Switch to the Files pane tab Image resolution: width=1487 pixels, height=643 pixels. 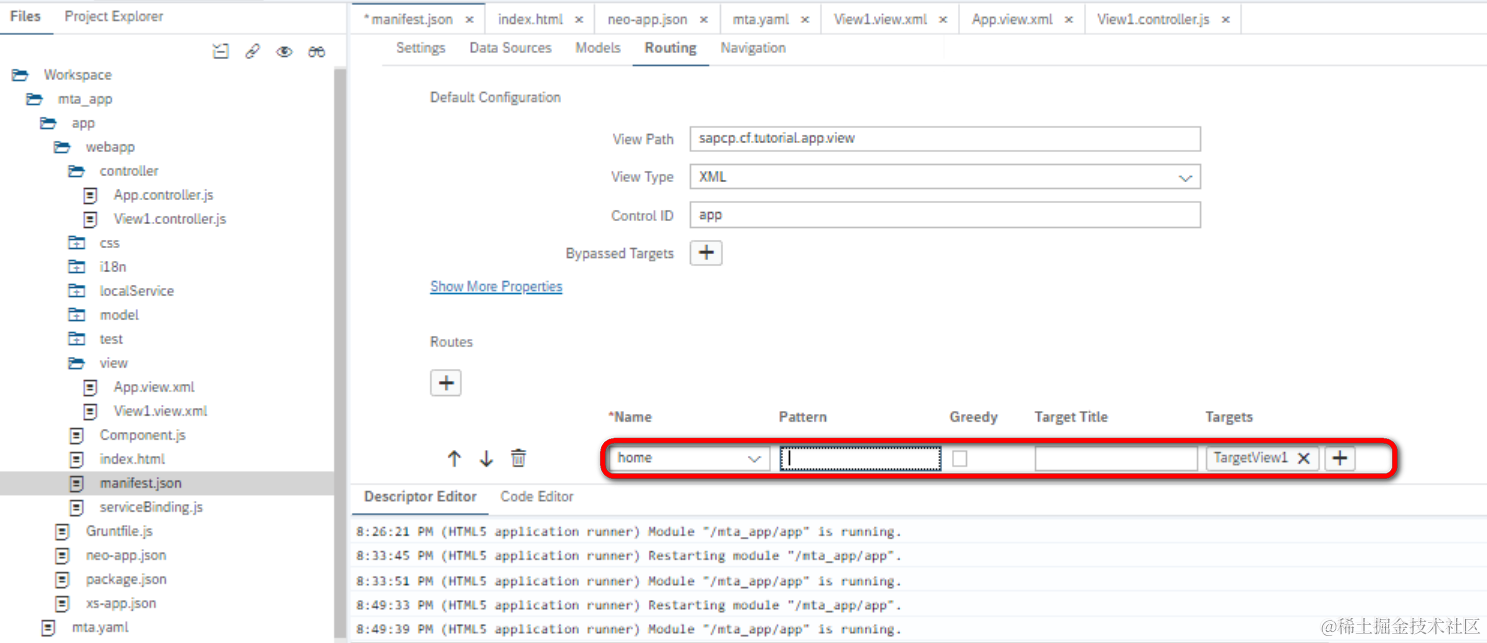click(25, 17)
